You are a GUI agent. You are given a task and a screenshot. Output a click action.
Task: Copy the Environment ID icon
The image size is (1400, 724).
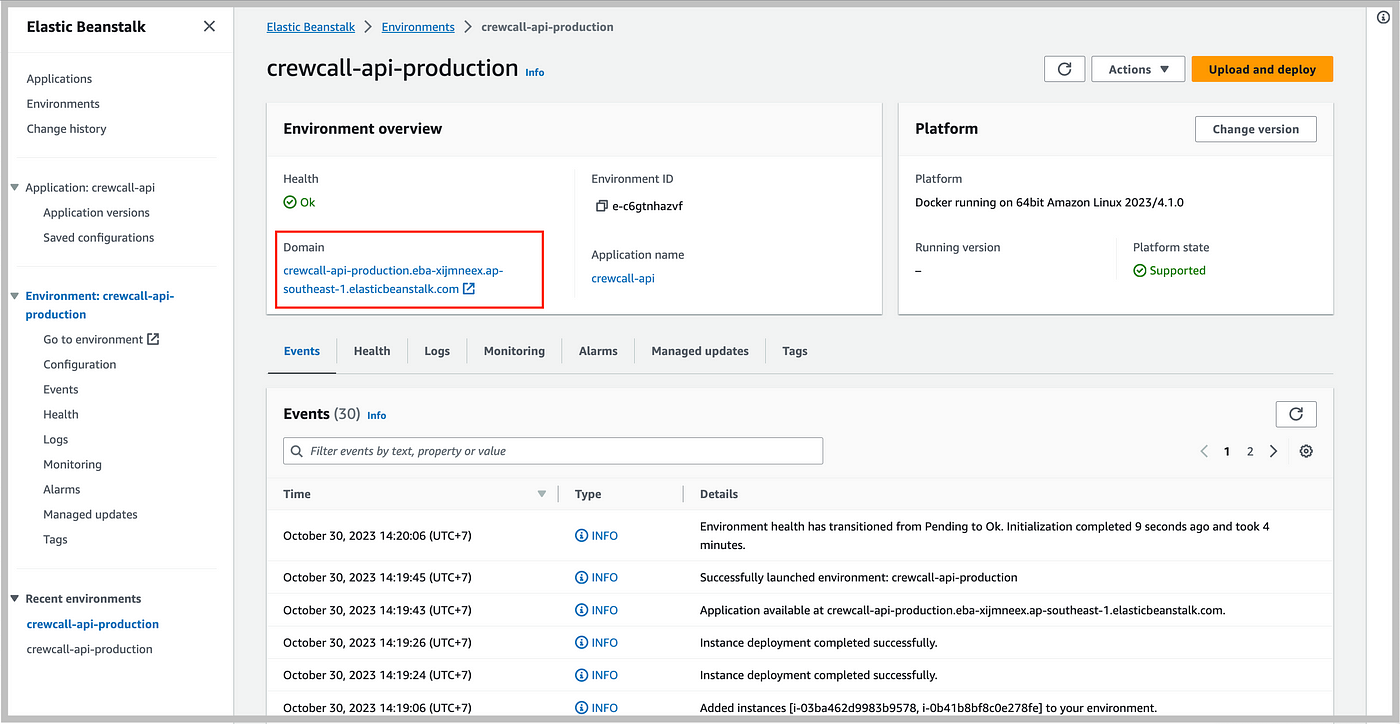(x=601, y=206)
